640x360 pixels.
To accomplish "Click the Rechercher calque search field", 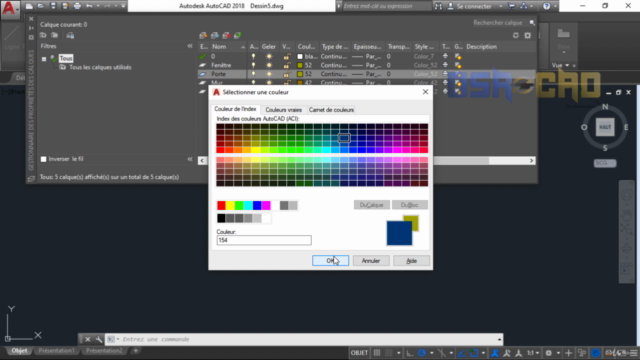I will pos(500,23).
